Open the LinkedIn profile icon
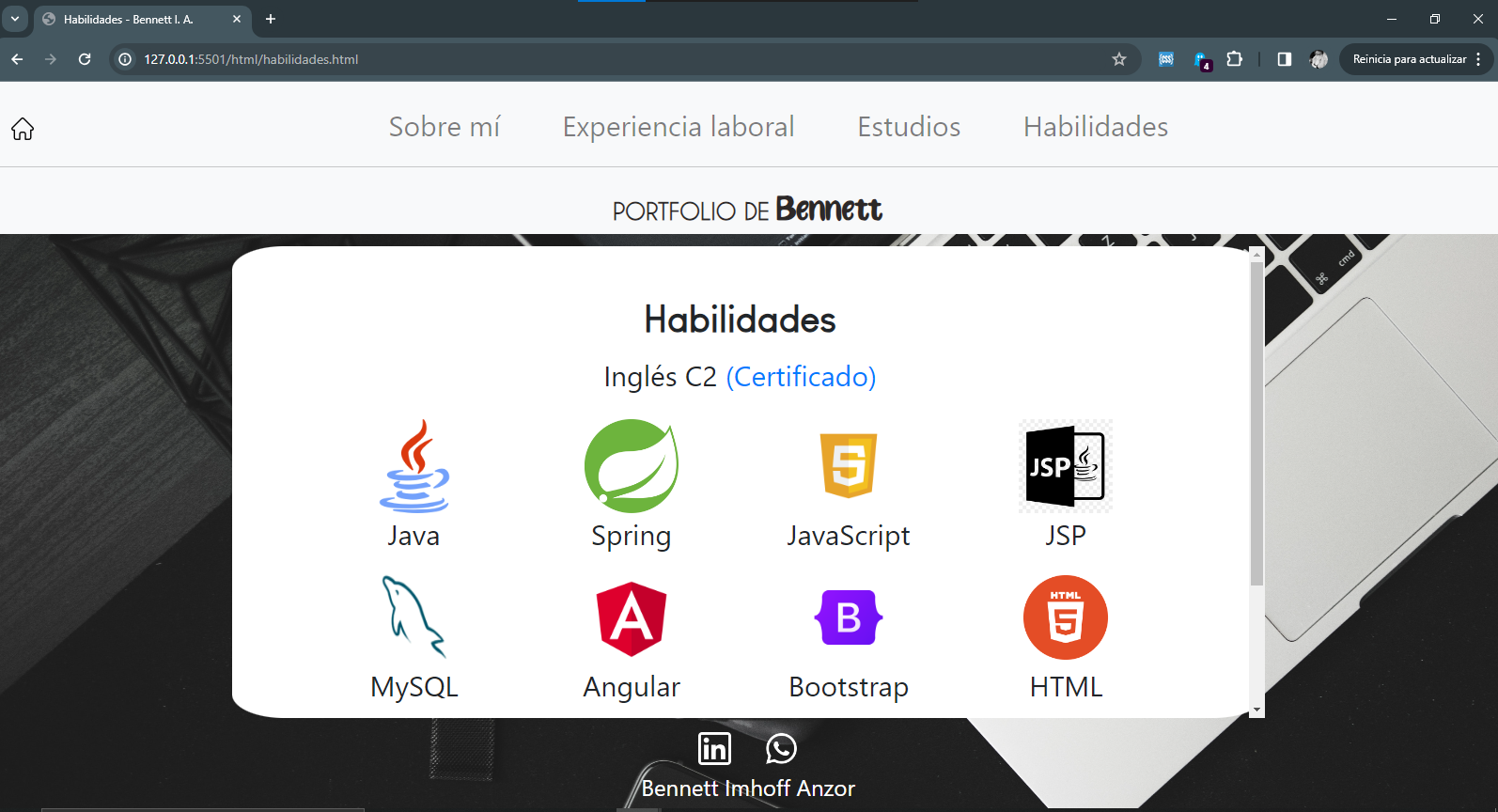 tap(714, 749)
